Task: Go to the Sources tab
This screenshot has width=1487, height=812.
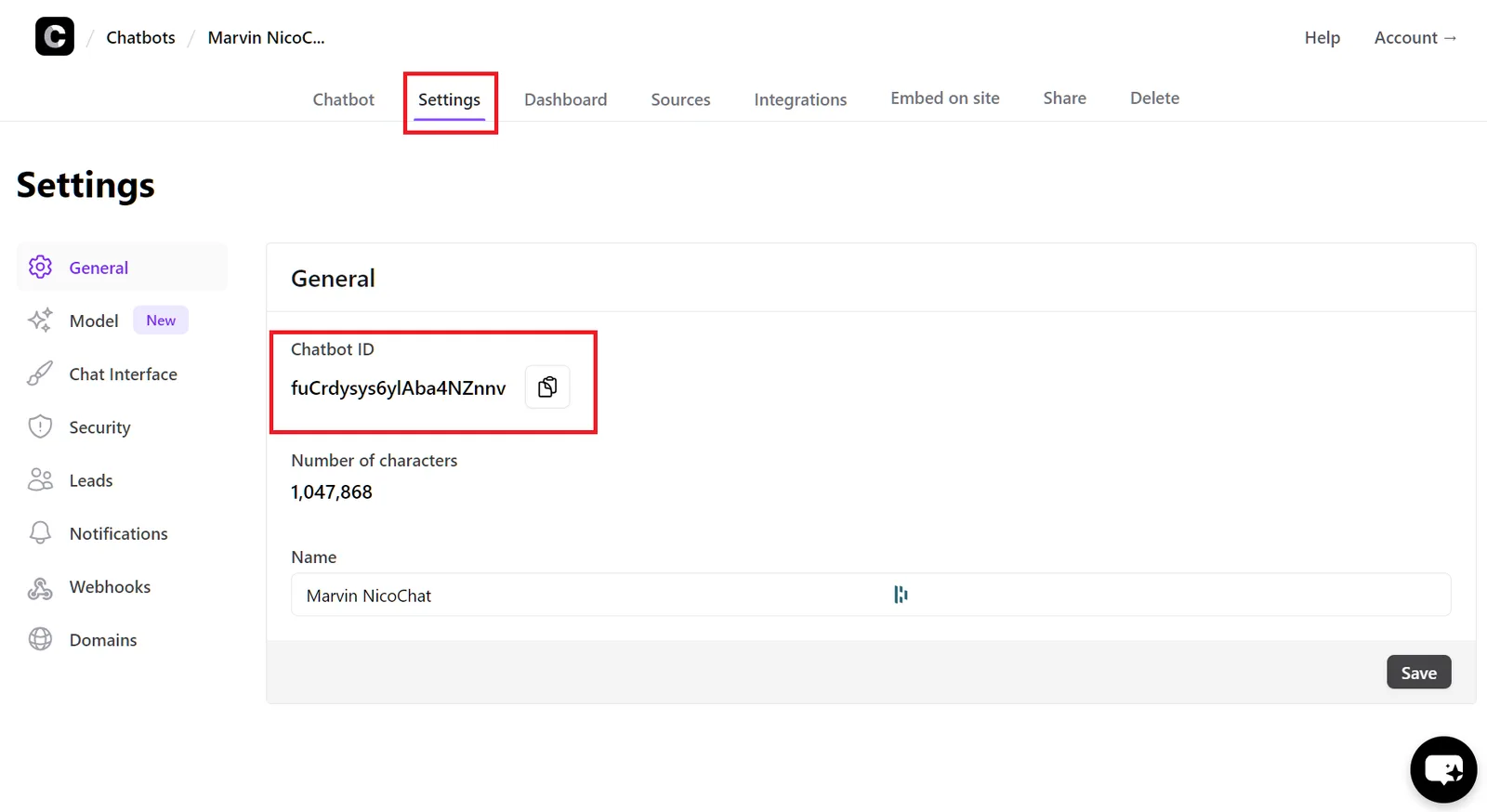Action: 680,99
